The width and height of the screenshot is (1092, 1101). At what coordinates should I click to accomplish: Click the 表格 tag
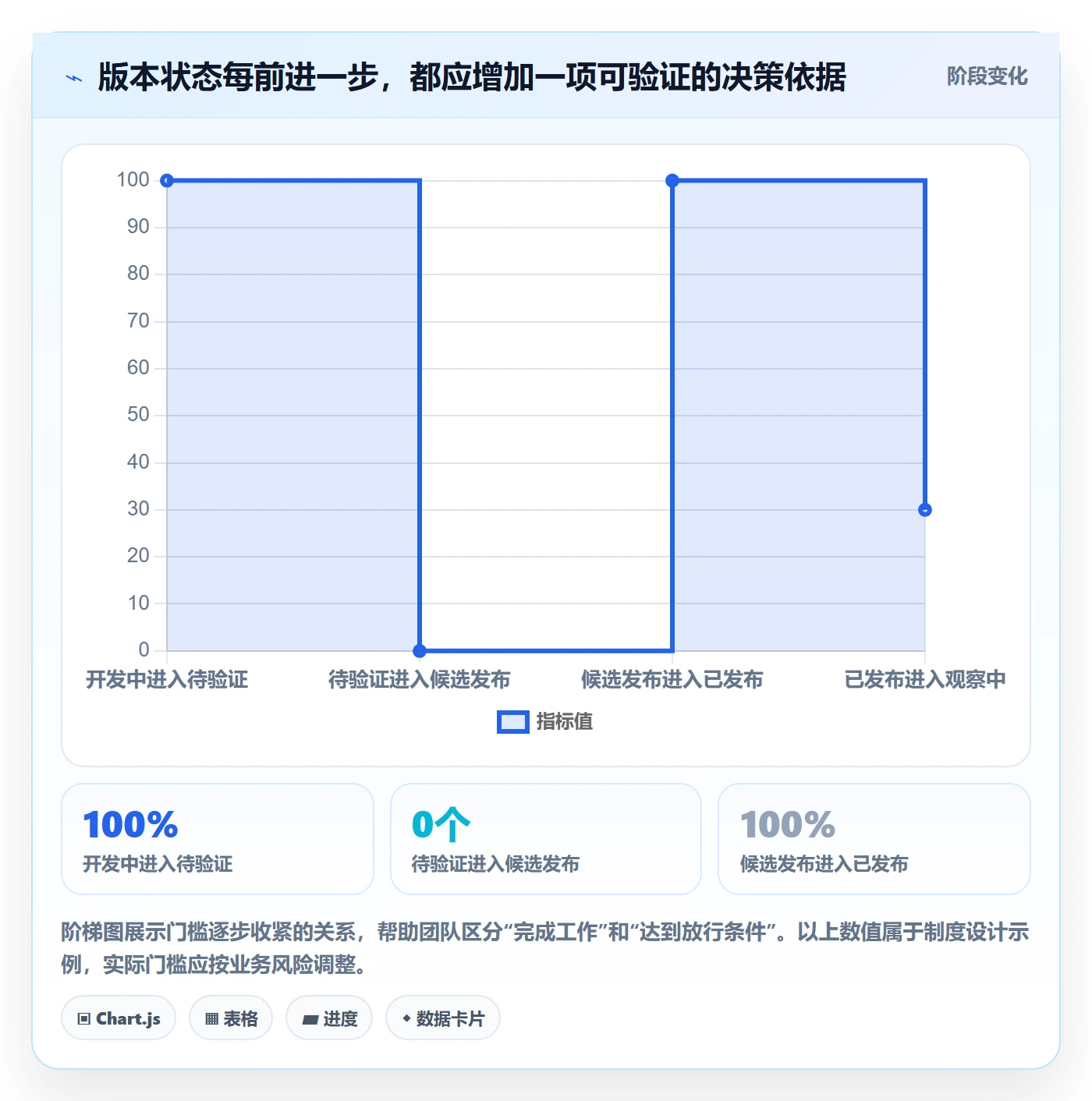[x=231, y=1018]
